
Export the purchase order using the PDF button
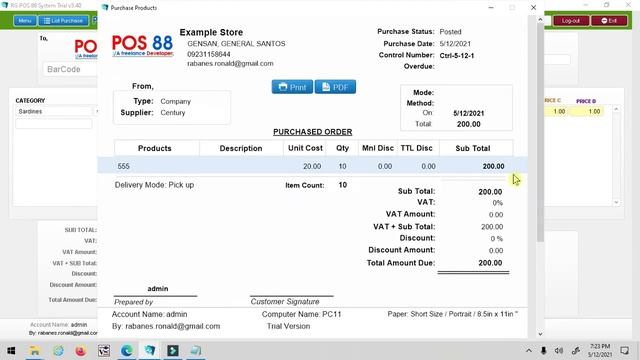(x=335, y=87)
